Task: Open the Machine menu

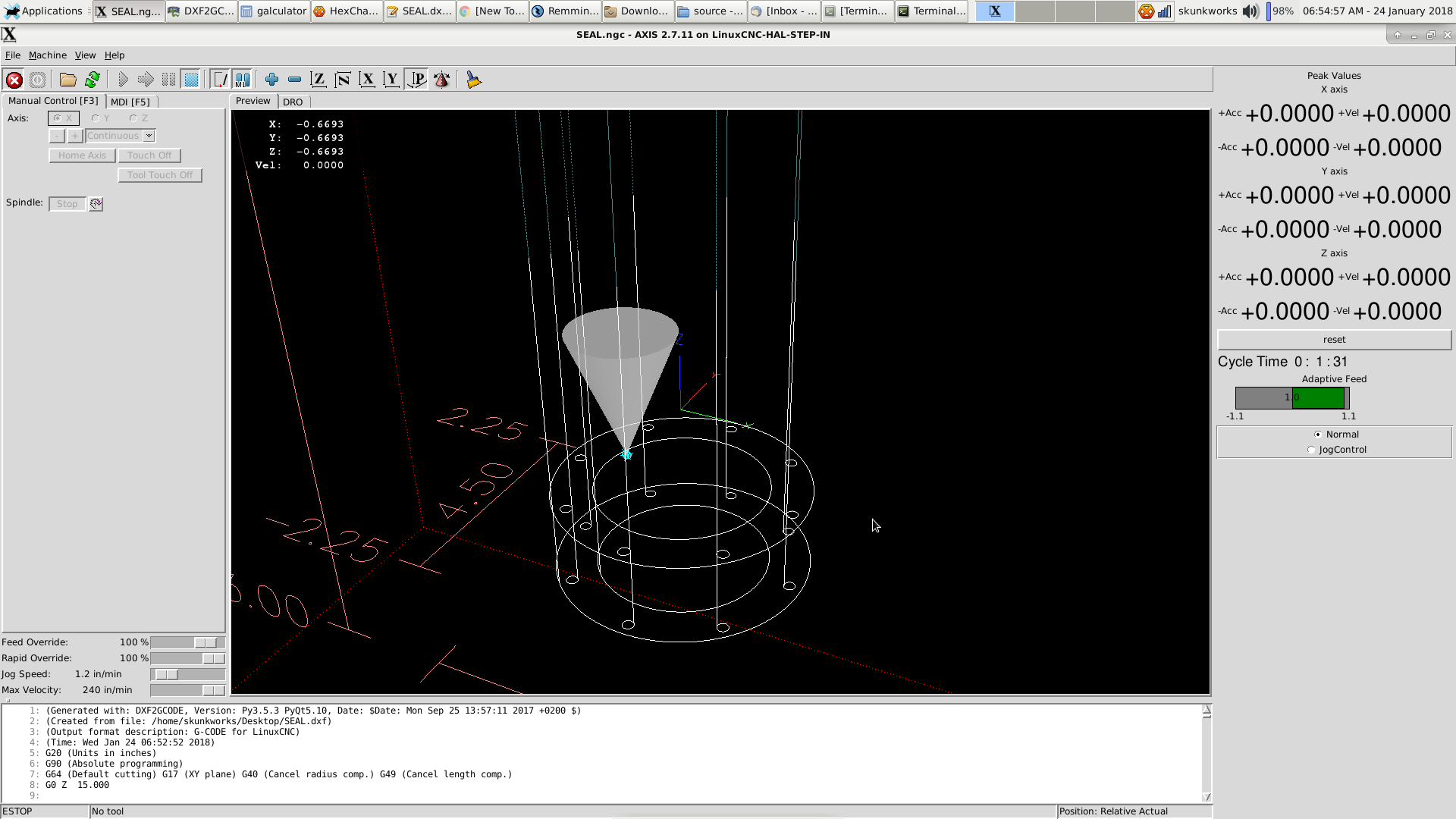Action: coord(47,55)
